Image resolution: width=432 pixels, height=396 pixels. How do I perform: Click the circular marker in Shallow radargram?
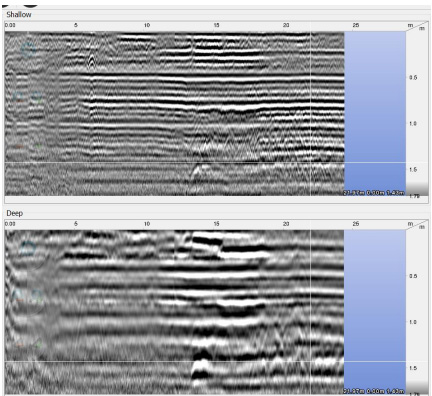[28, 49]
